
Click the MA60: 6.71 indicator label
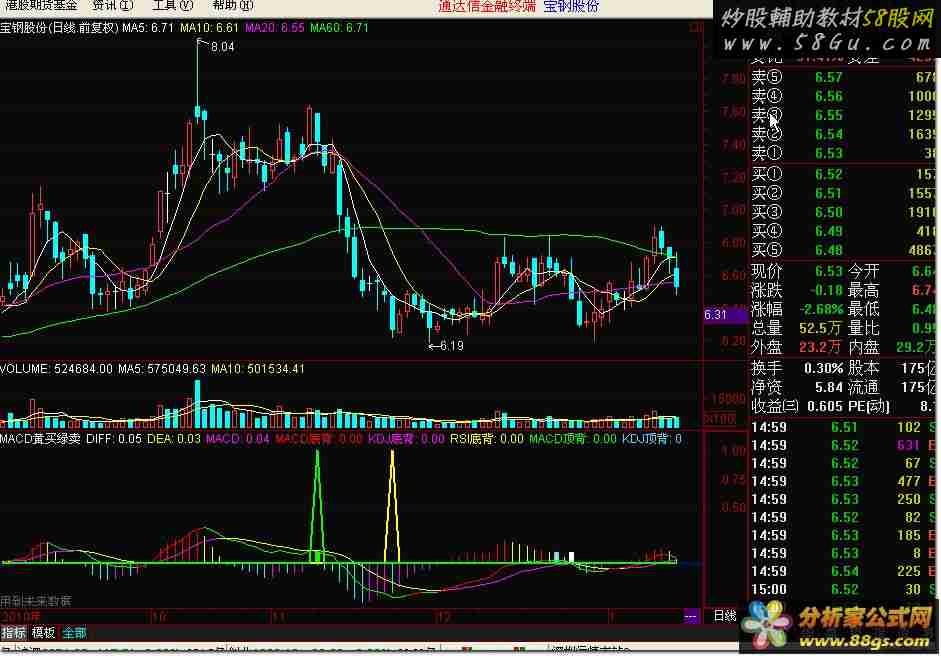click(339, 28)
